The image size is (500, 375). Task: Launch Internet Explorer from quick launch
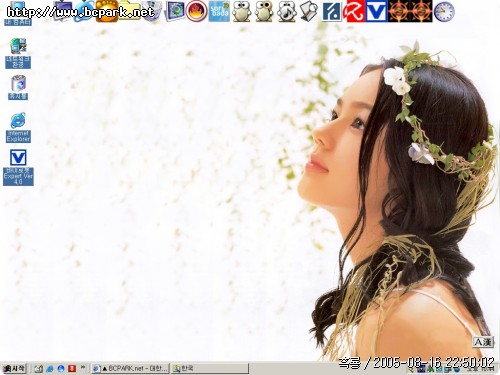point(50,368)
